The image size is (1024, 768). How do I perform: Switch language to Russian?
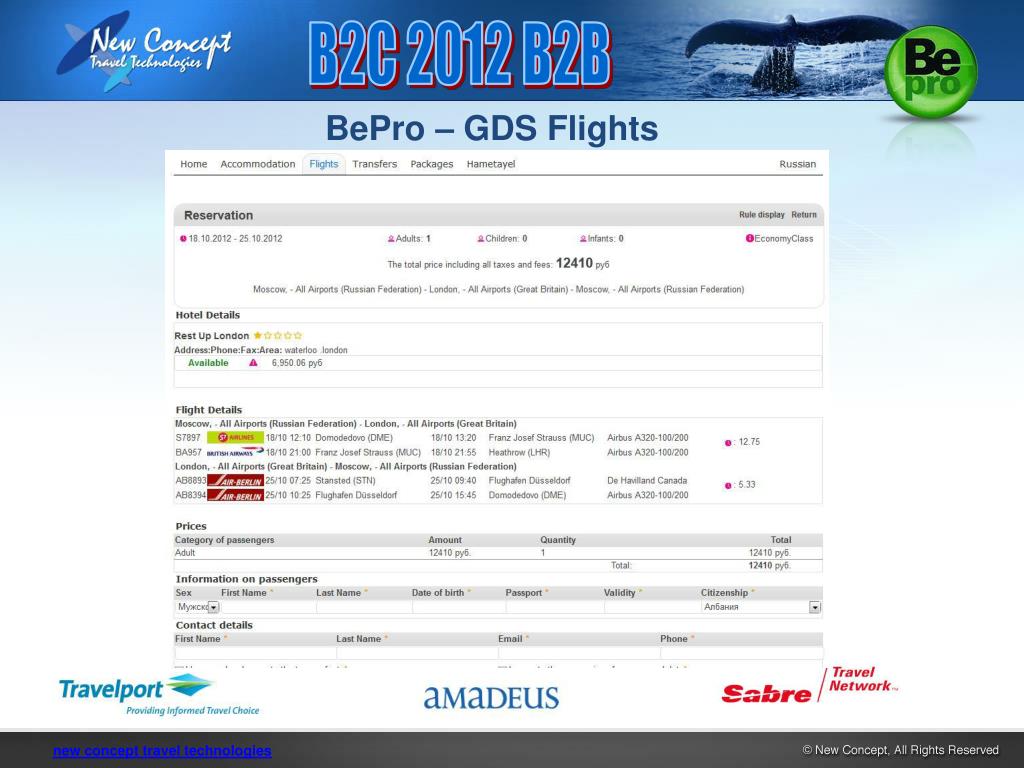(797, 164)
